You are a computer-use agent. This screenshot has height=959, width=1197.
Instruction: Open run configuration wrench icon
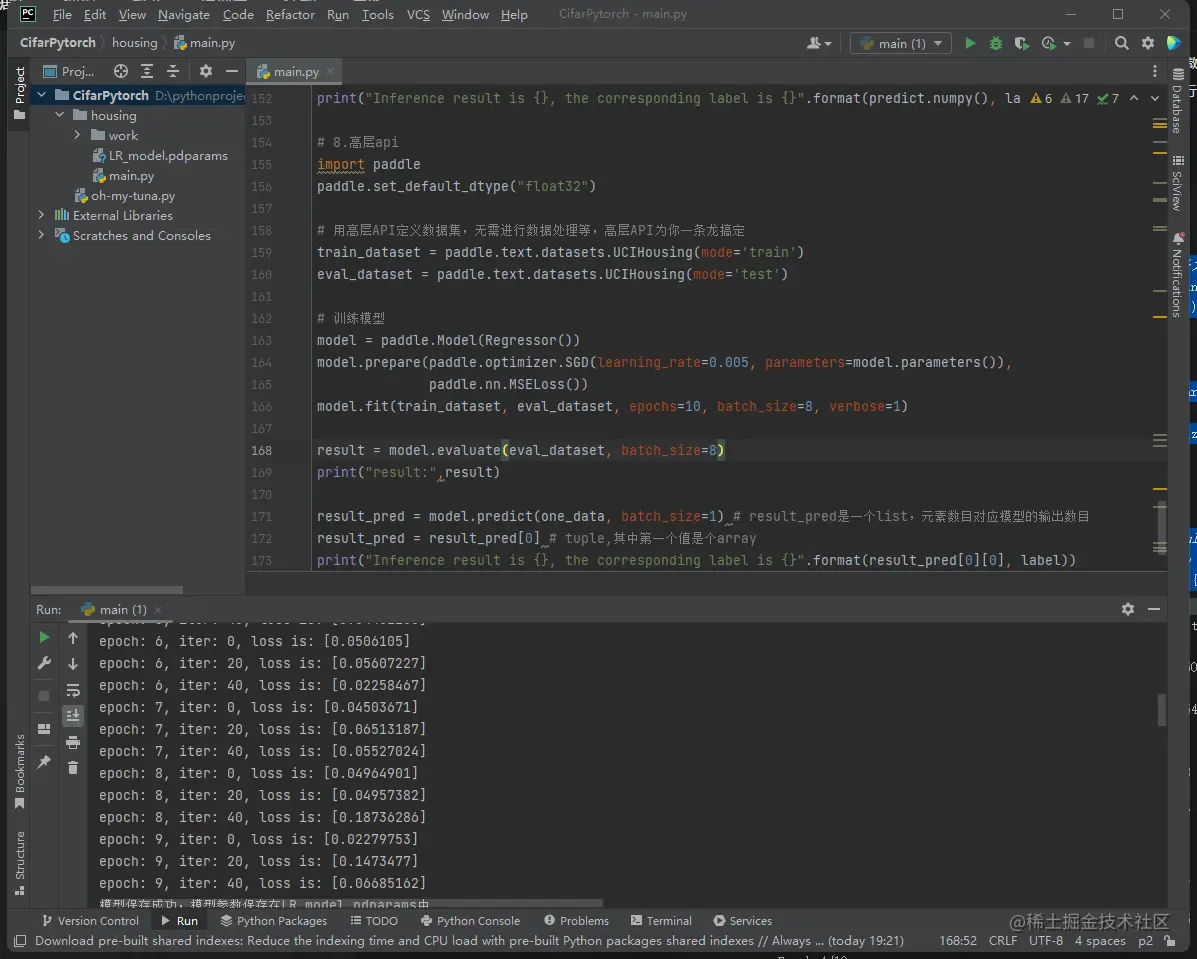click(44, 663)
